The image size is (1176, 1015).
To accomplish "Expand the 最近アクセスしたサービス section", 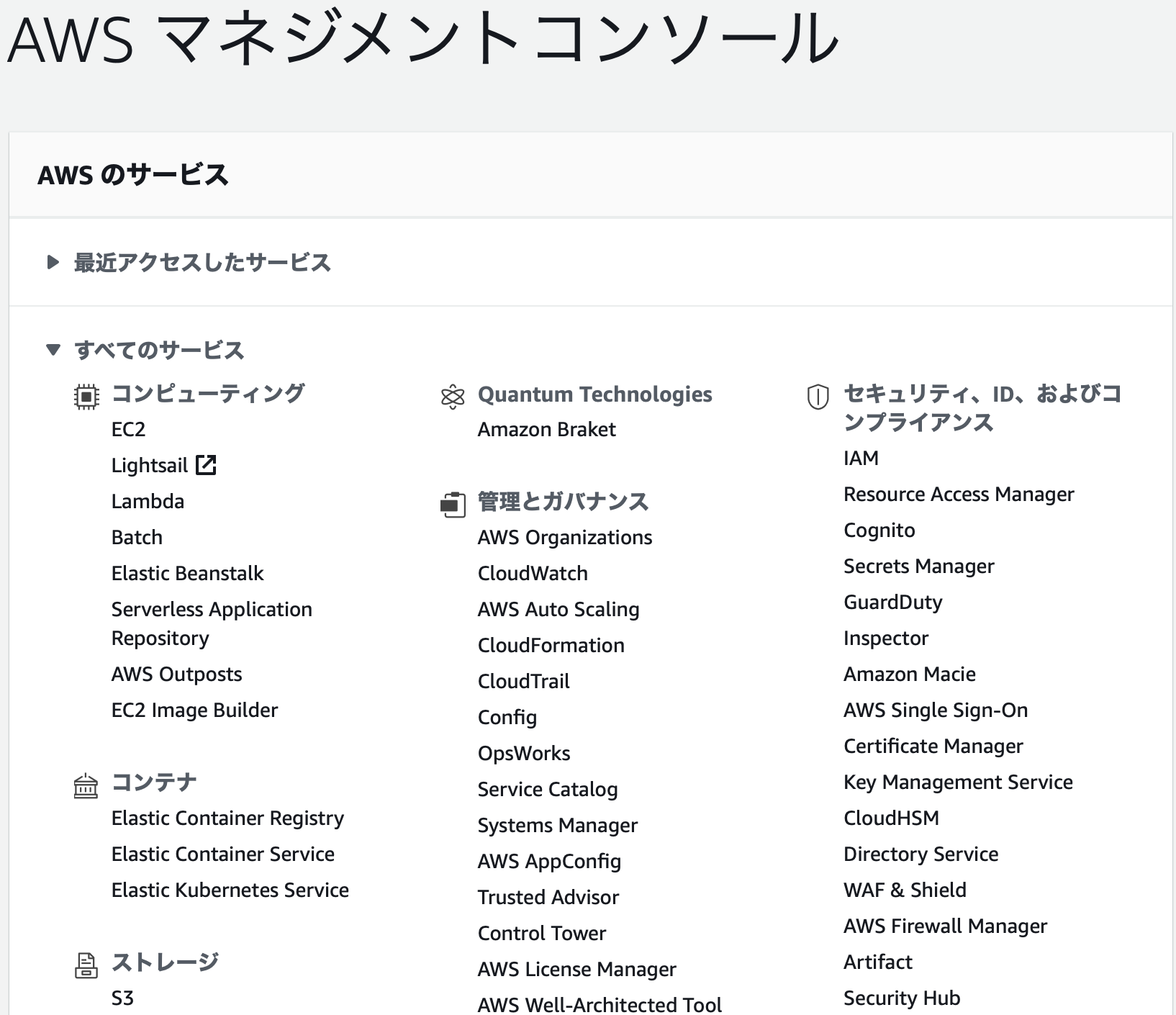I will click(x=53, y=262).
